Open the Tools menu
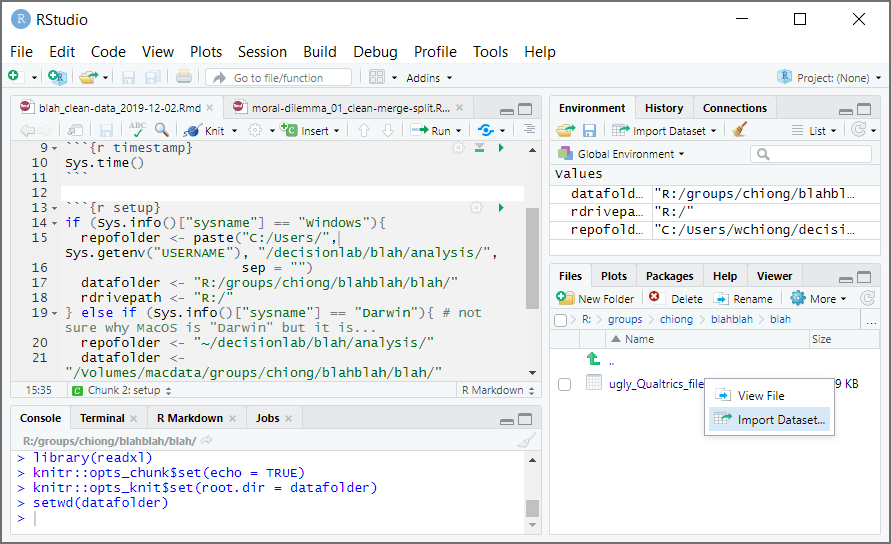Image resolution: width=891 pixels, height=544 pixels. coord(490,52)
